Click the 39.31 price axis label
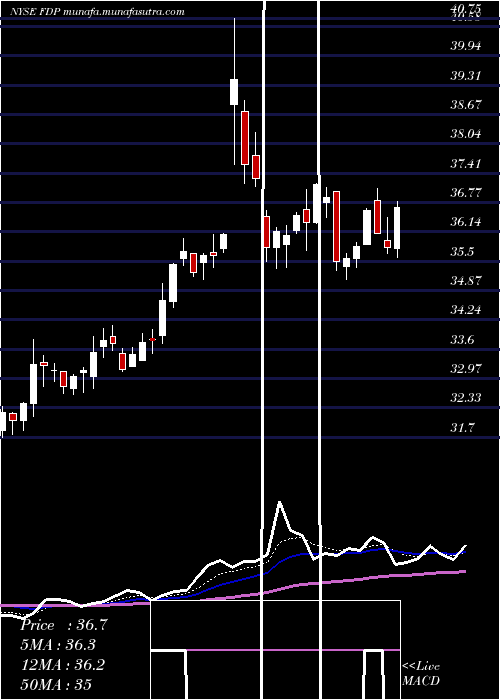The image size is (500, 700). click(x=466, y=75)
